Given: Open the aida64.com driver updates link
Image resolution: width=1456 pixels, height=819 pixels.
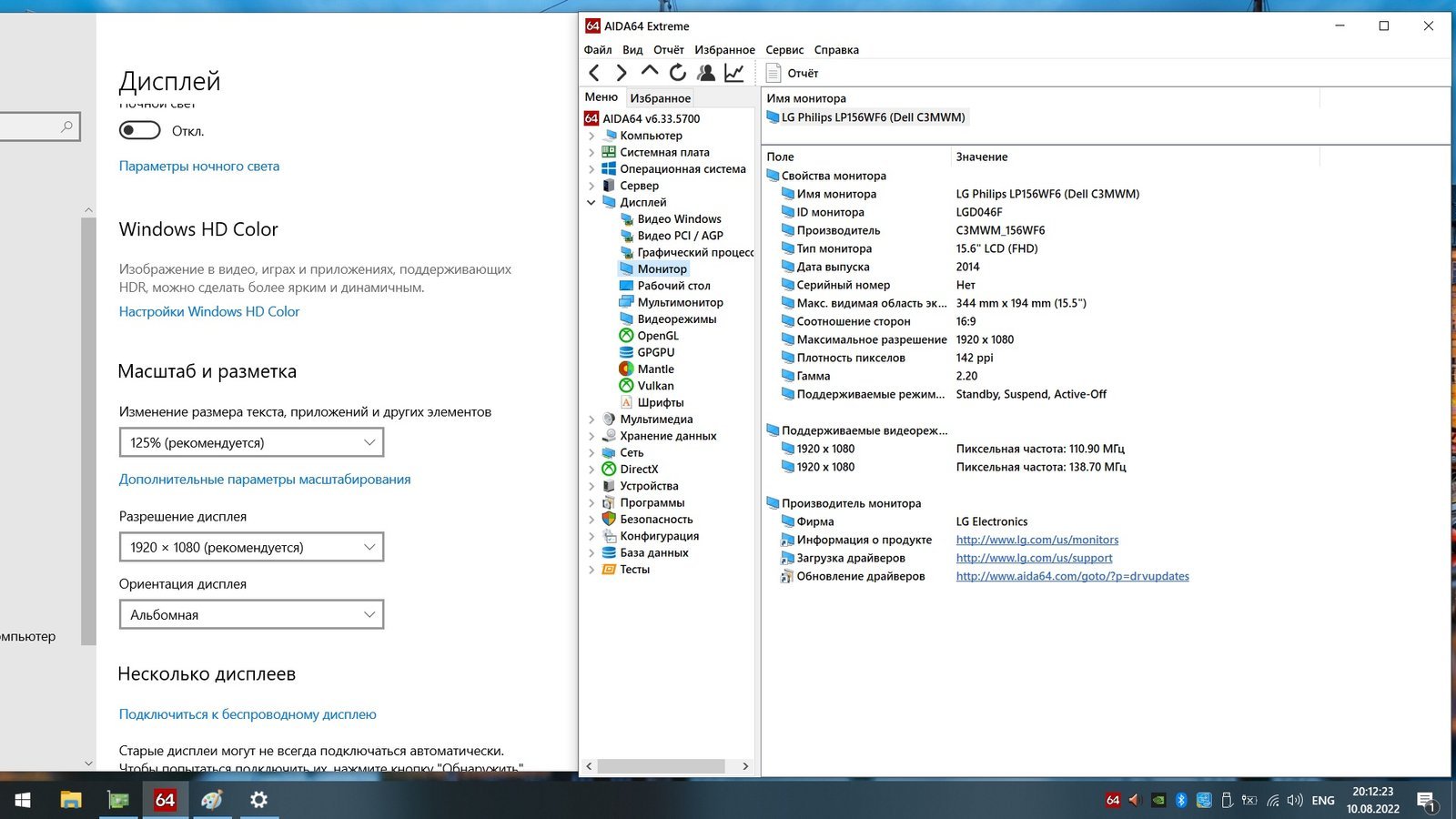Looking at the screenshot, I should click(1072, 576).
